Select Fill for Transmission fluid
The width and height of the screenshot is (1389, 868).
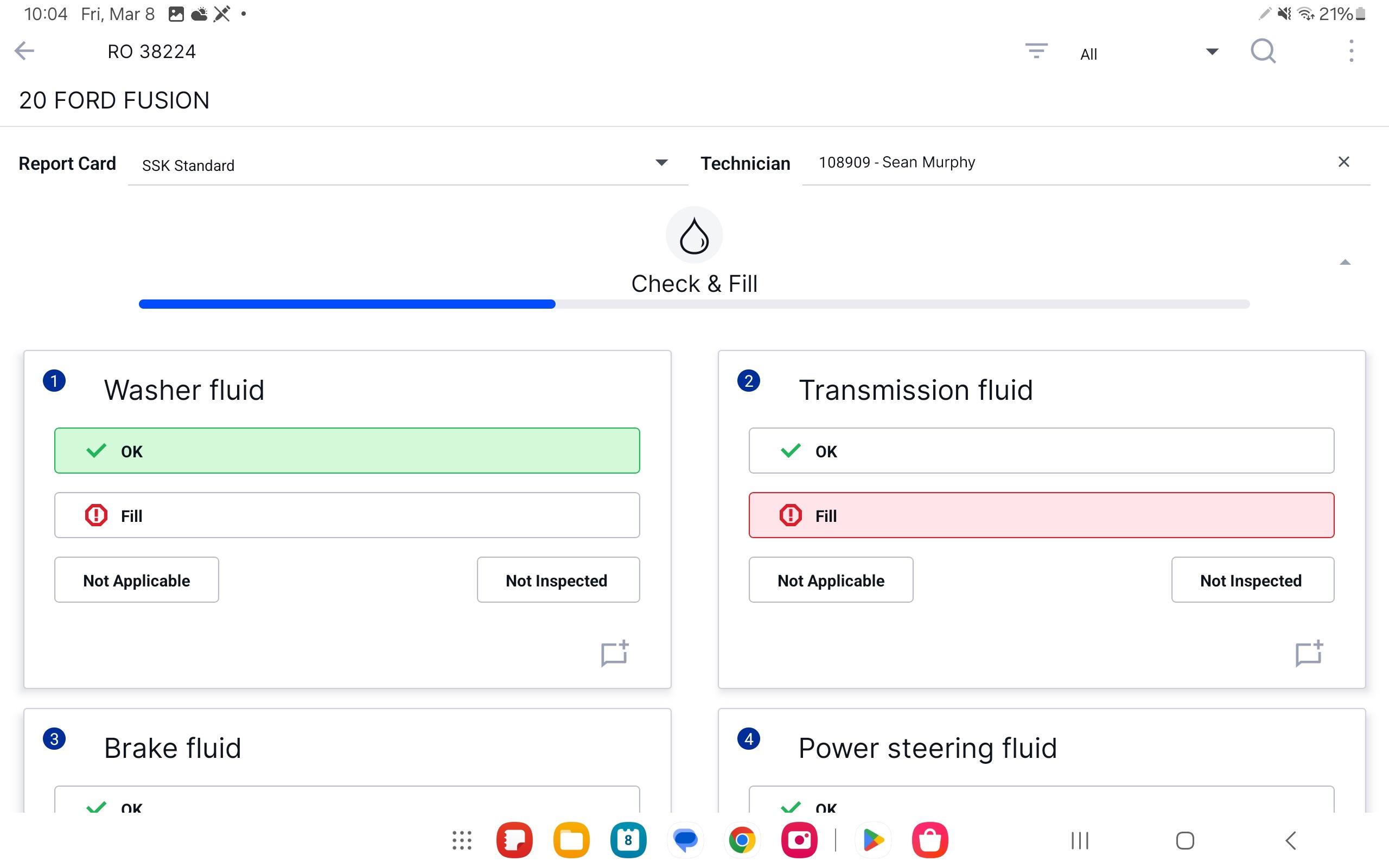pos(1041,515)
